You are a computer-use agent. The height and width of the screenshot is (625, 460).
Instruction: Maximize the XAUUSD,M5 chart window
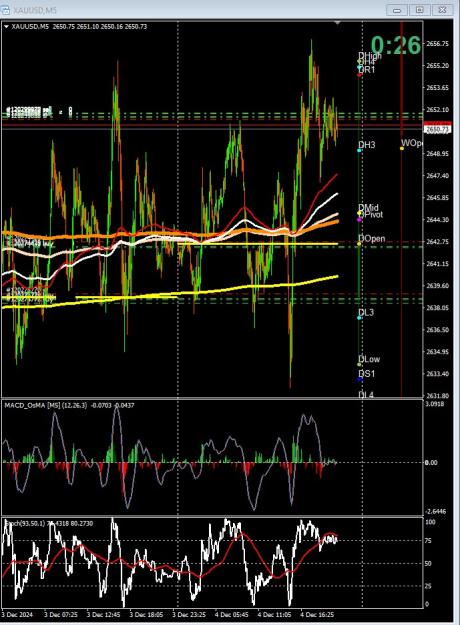420,10
